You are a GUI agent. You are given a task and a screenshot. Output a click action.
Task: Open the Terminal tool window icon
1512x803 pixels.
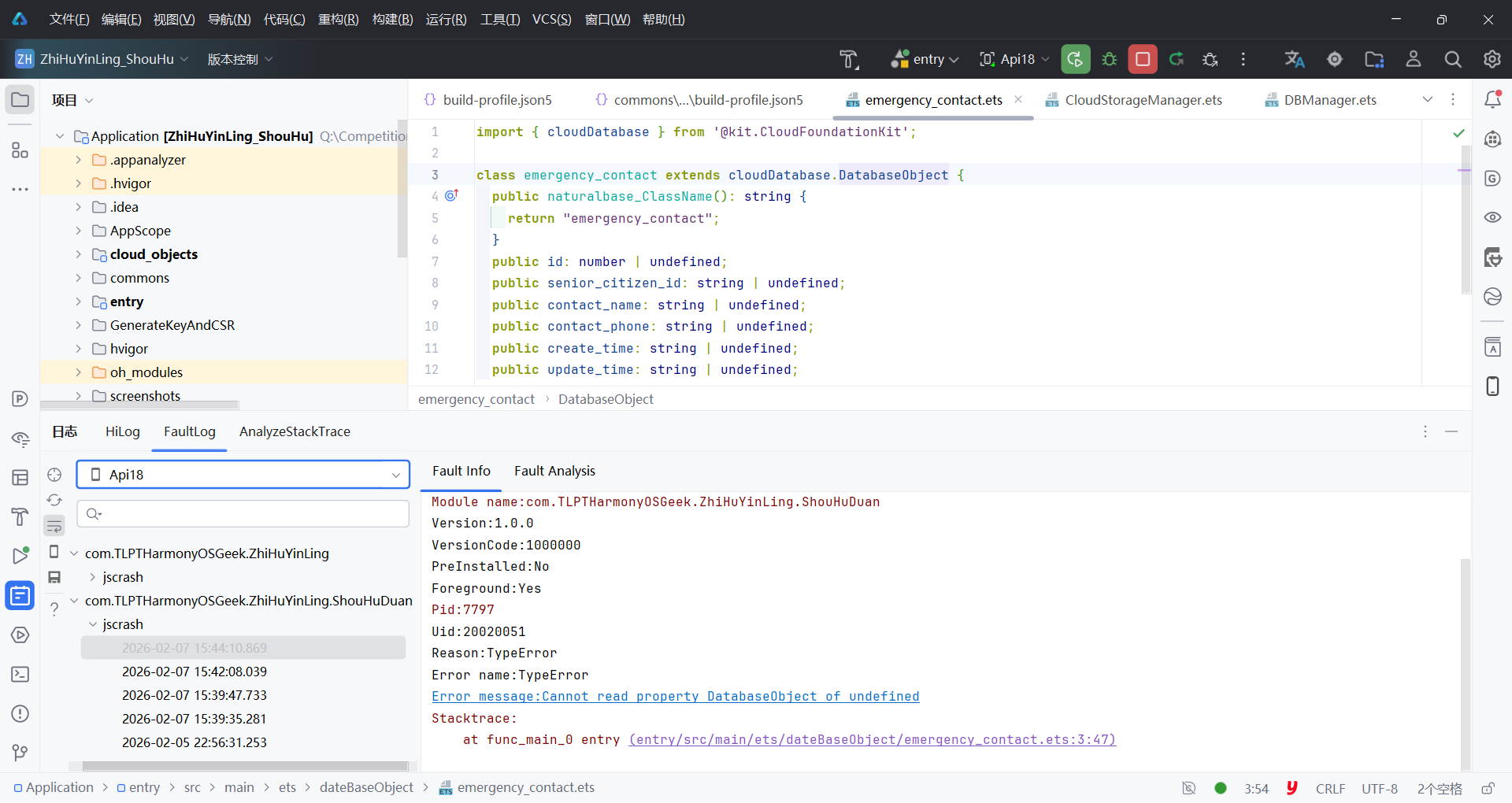point(20,675)
